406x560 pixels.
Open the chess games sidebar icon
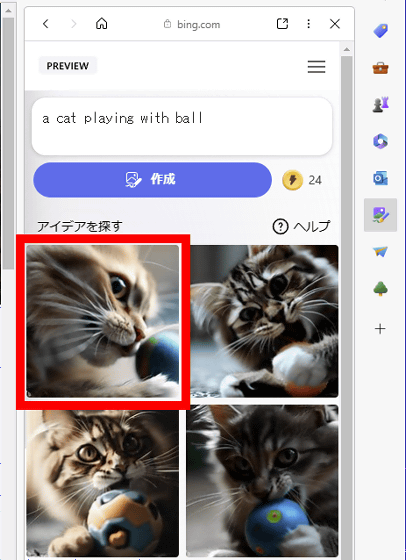pos(381,105)
